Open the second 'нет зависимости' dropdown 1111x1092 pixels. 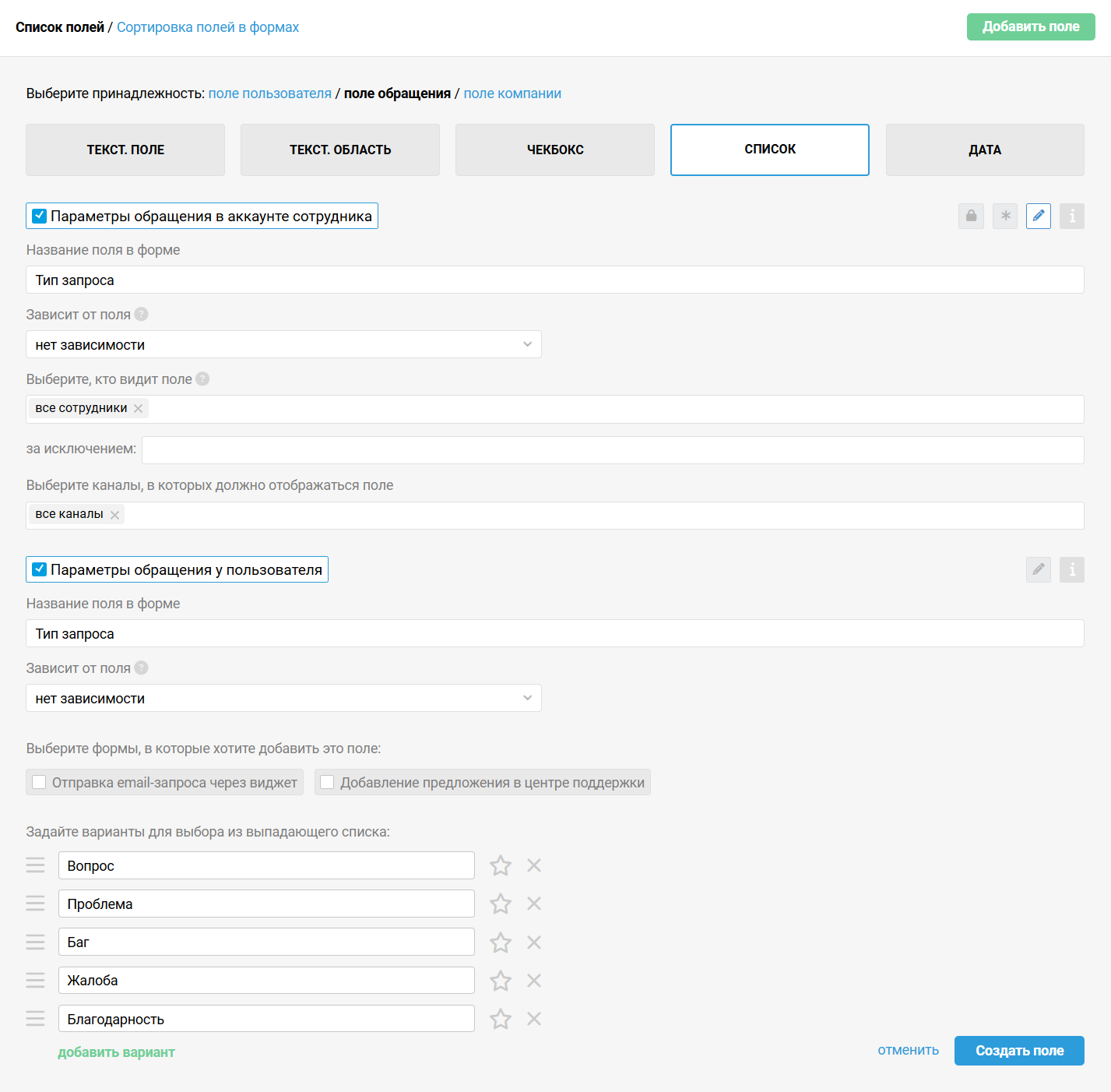[283, 698]
